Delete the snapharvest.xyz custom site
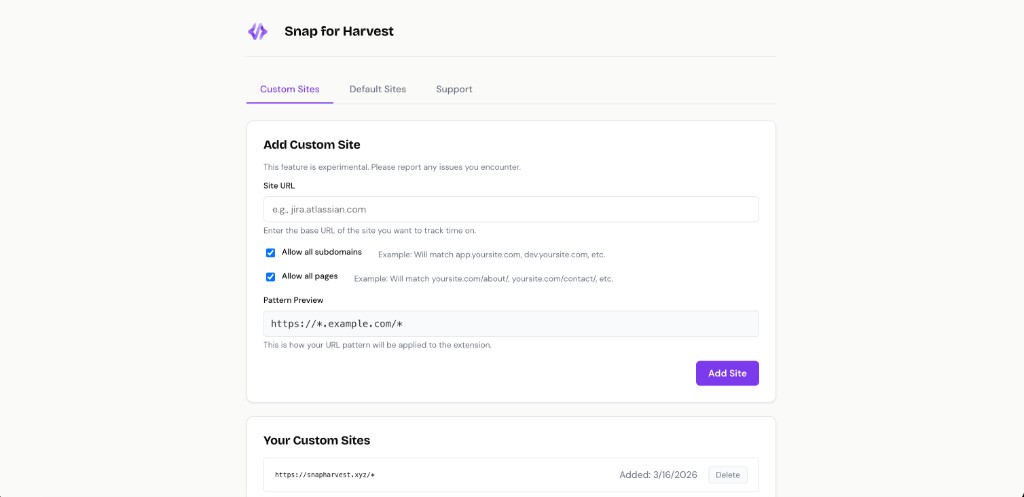This screenshot has height=497, width=1024. (728, 475)
